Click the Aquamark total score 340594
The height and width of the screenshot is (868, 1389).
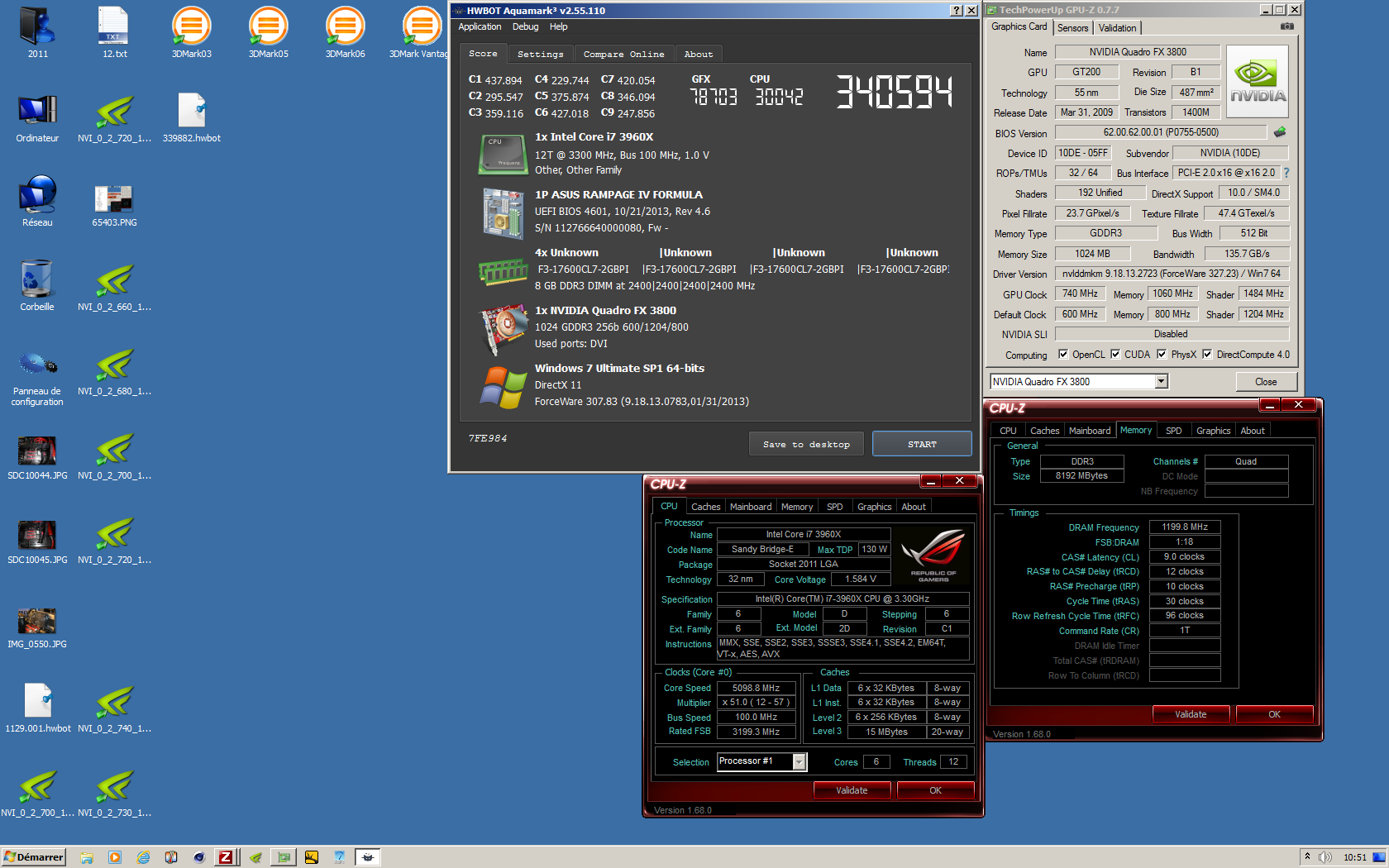click(895, 91)
